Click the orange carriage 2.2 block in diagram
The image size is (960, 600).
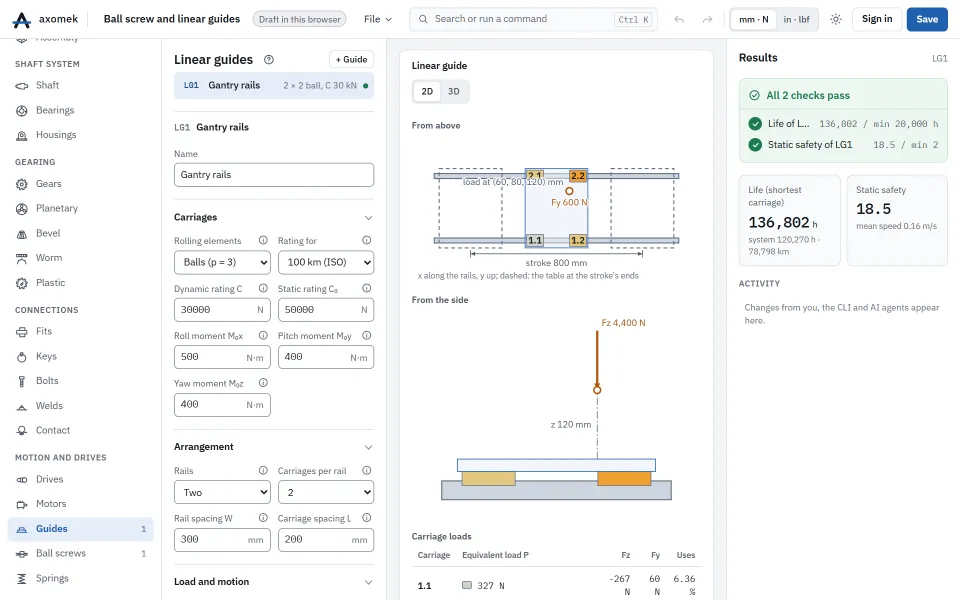pyautogui.click(x=578, y=176)
